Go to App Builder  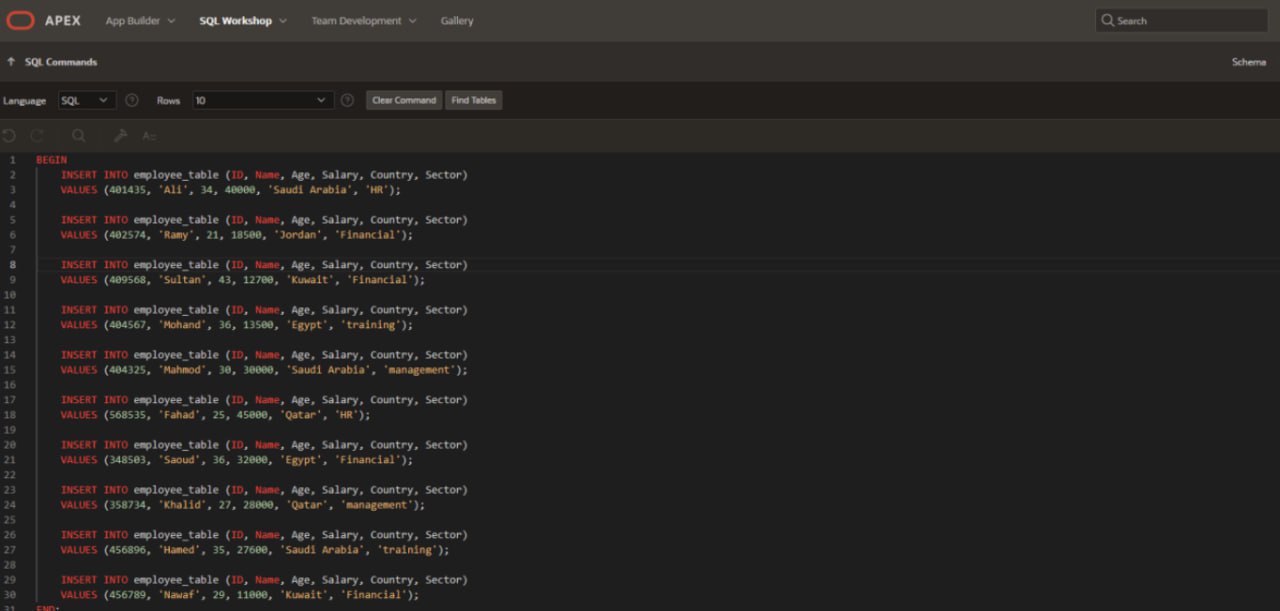coord(133,21)
